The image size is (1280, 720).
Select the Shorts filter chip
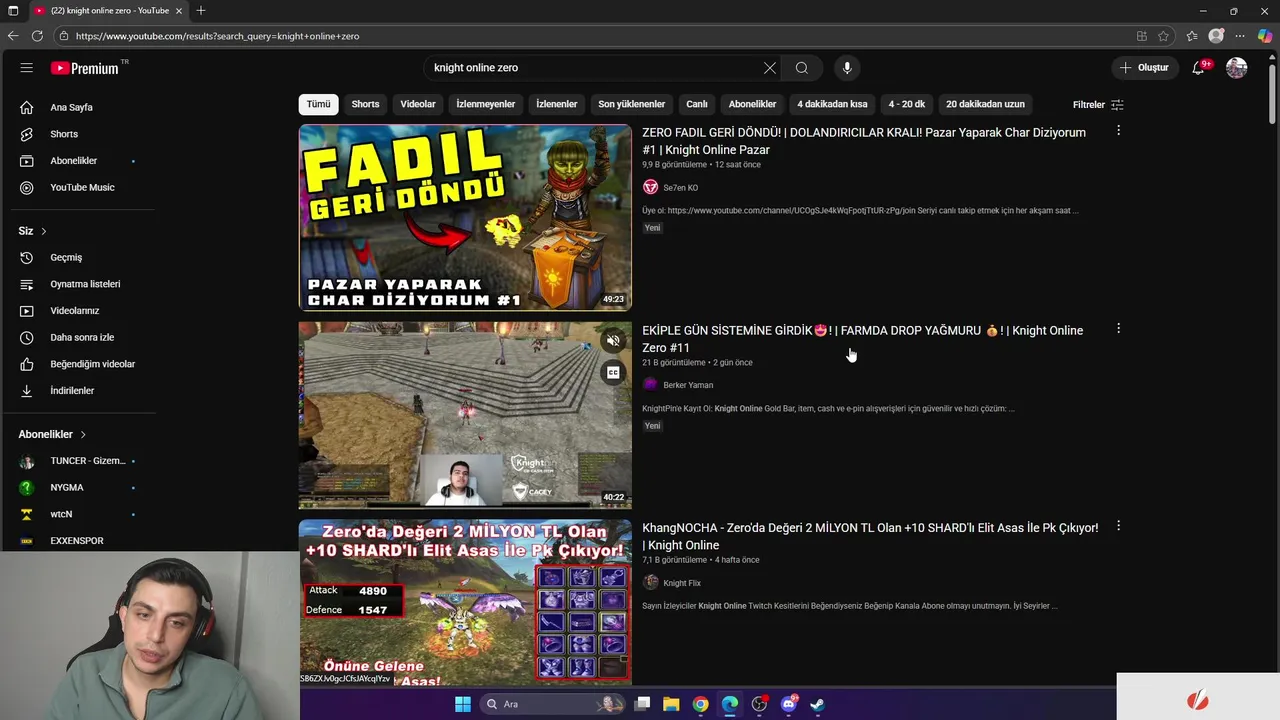365,104
